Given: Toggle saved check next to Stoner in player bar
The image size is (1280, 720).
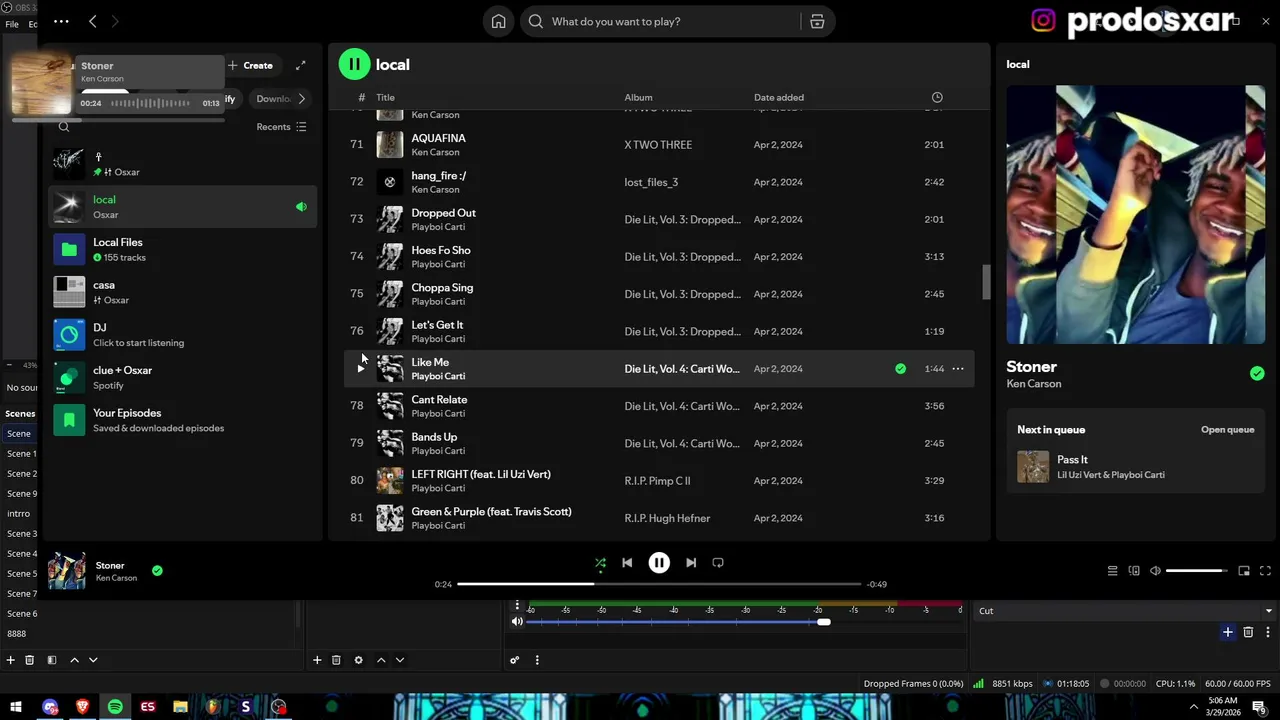Looking at the screenshot, I should pyautogui.click(x=157, y=571).
